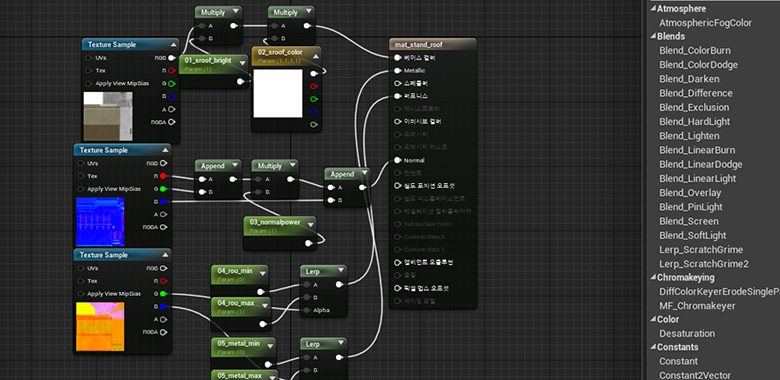Click the red R output pin on the normal-map Texture Sample
The image size is (780, 380).
pos(163,176)
